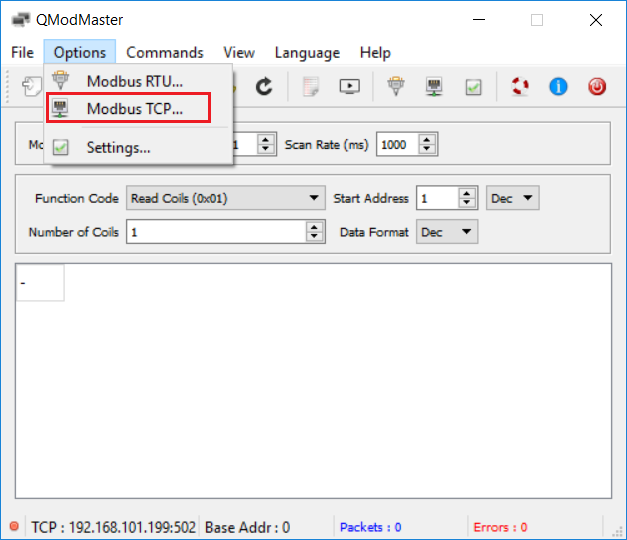Open Start Address base Dec dropdown
627x540 pixels.
(513, 198)
